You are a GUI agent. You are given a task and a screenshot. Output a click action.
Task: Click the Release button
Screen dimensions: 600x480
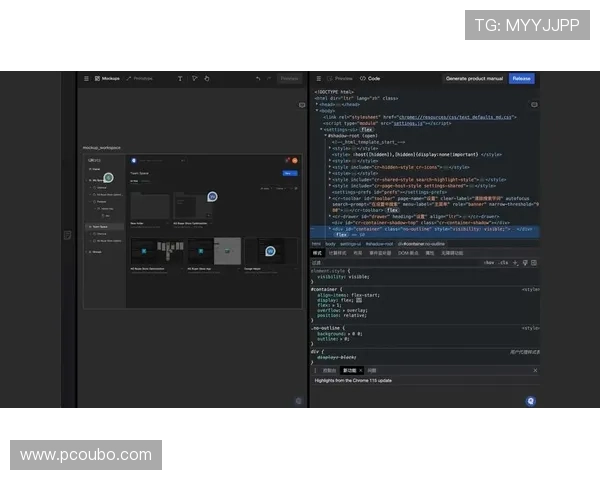521,78
